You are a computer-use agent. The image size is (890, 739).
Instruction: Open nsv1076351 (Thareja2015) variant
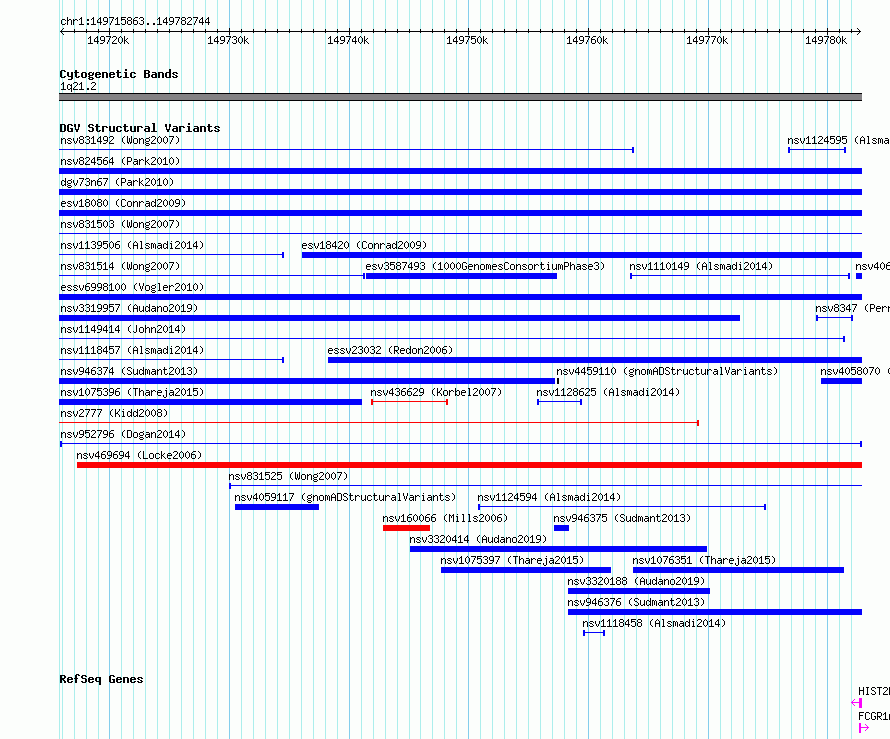738,570
